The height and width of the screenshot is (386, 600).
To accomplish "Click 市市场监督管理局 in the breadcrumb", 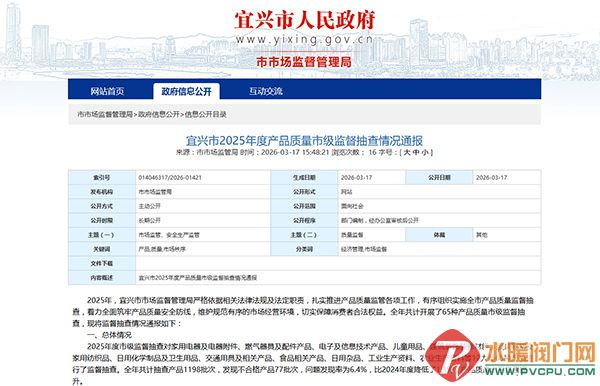I will tap(105, 114).
